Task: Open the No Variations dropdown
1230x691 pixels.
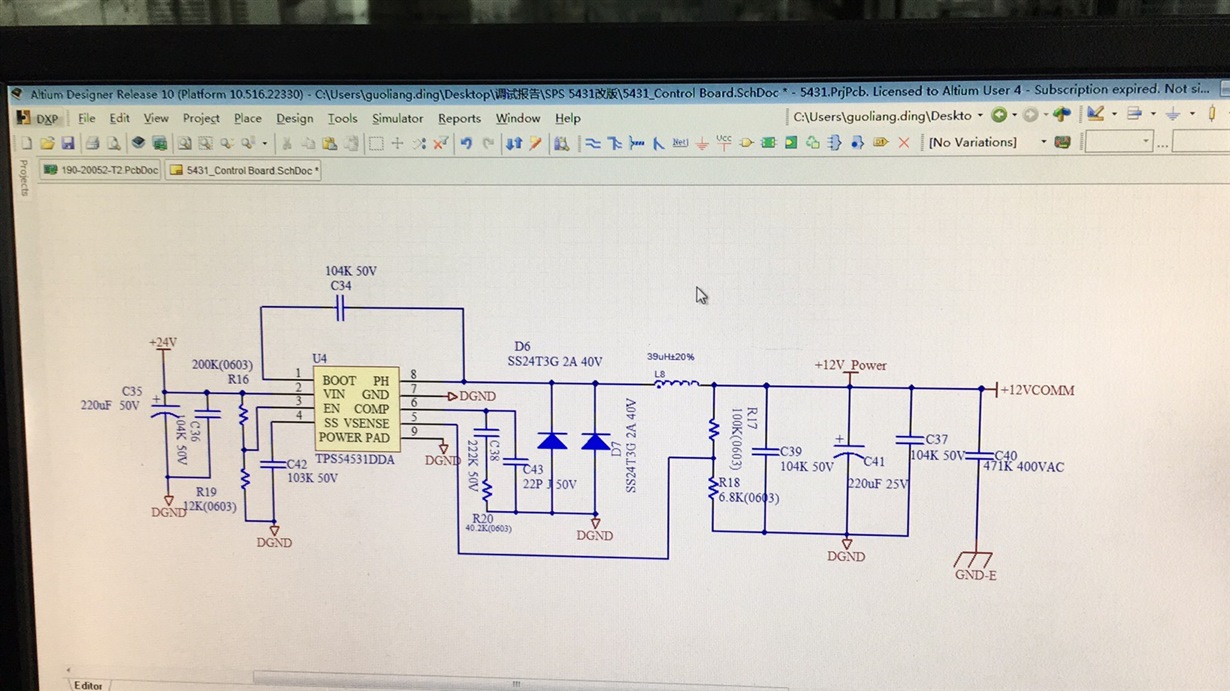Action: pyautogui.click(x=1043, y=142)
